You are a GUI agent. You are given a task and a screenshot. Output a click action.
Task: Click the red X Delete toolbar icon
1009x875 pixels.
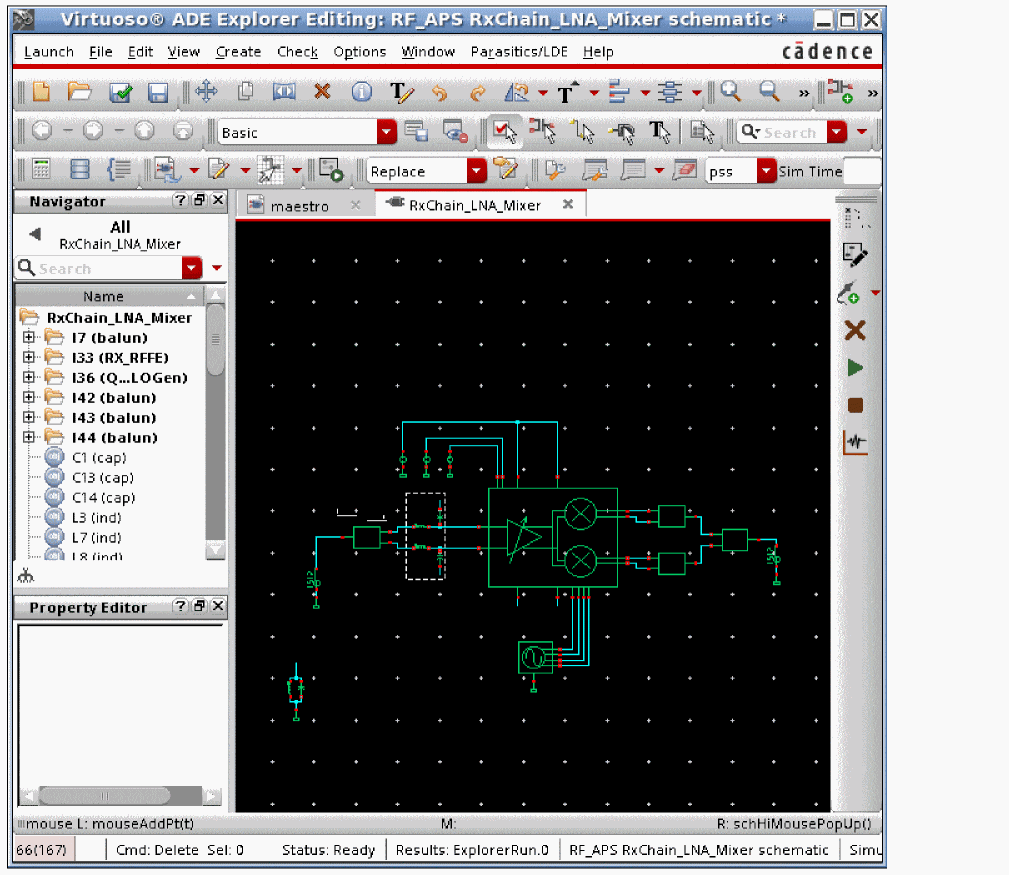point(322,92)
